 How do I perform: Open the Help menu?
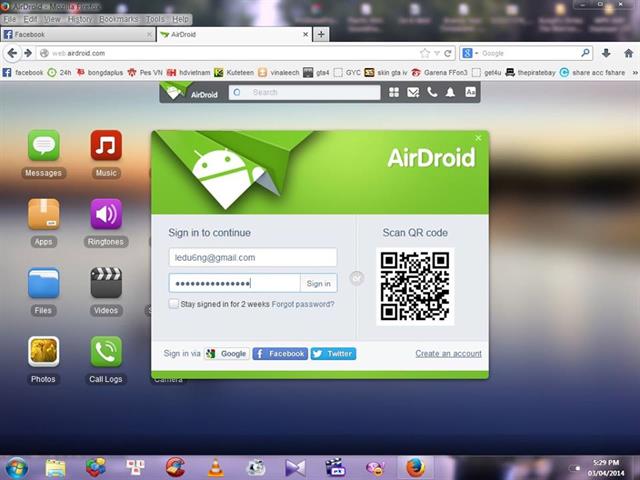pos(180,19)
